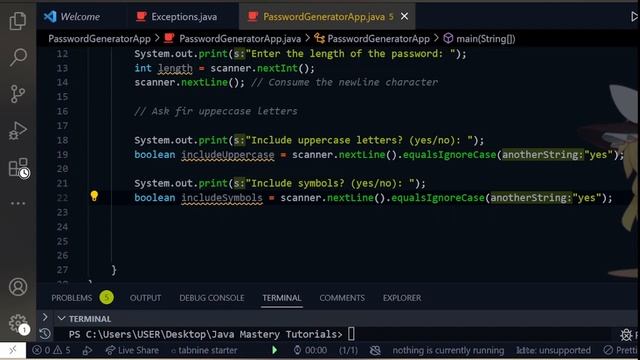Click the closing brace on line 27
This screenshot has height=360, width=640.
coord(114,269)
